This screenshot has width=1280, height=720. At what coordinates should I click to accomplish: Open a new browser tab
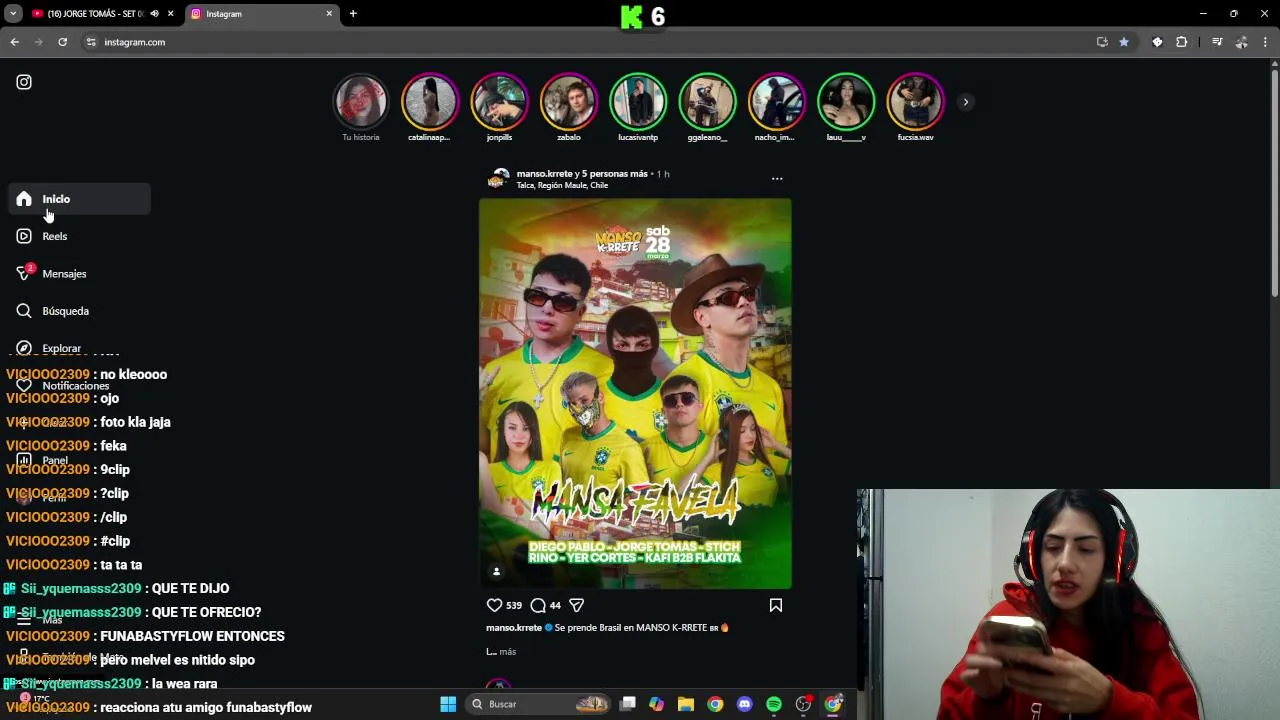[x=353, y=14]
